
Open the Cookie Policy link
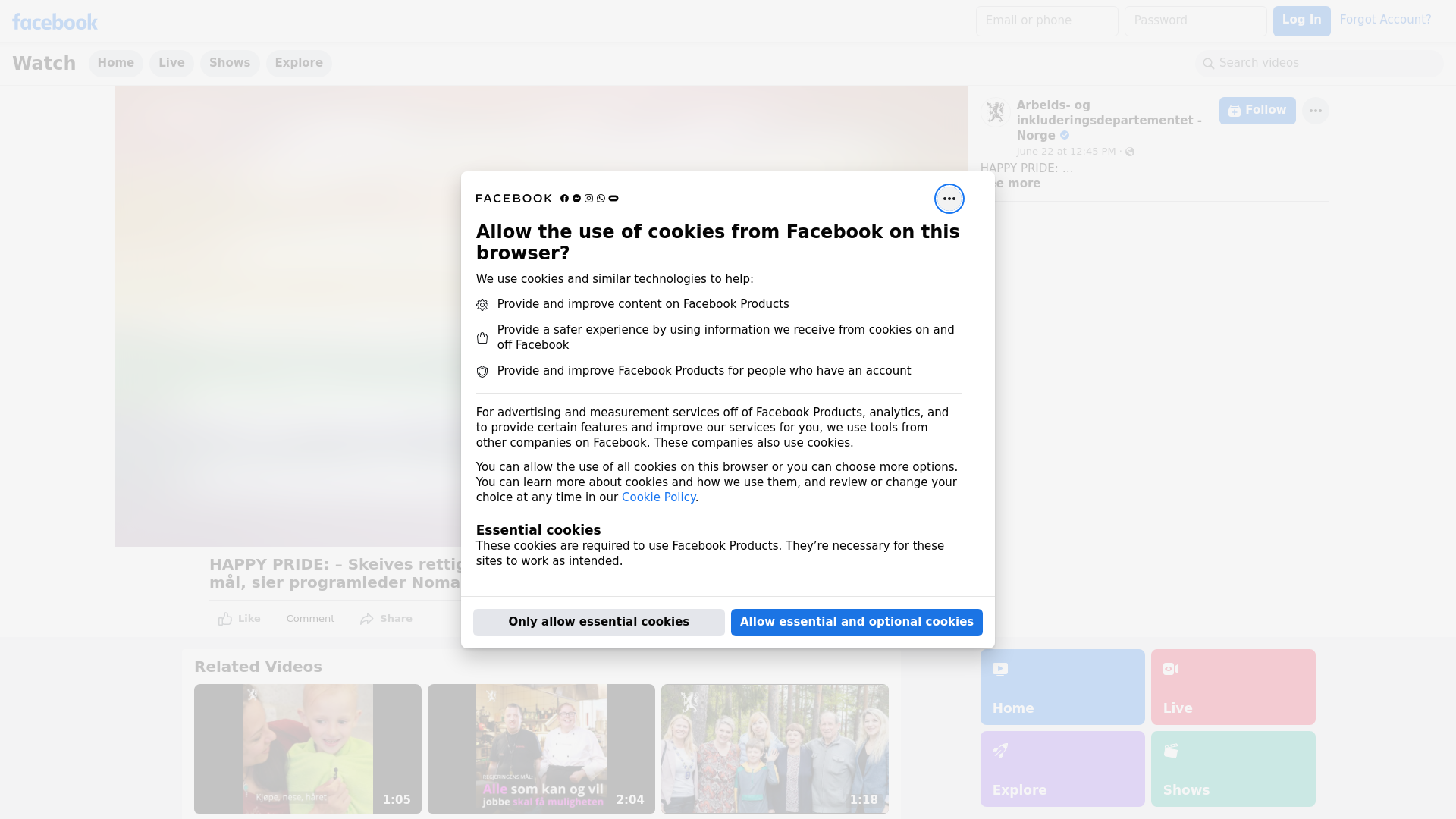(x=657, y=497)
